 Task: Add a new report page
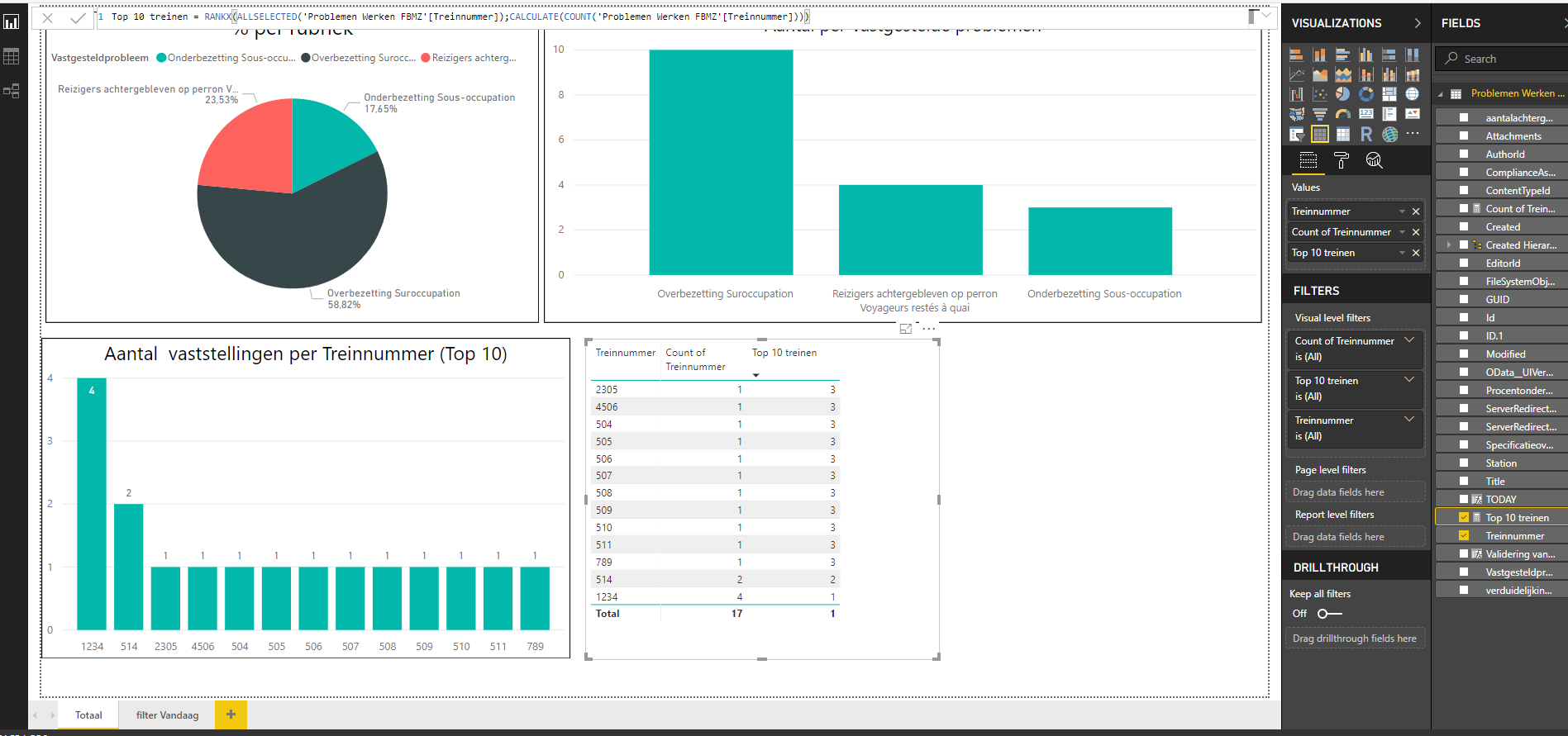click(x=231, y=715)
